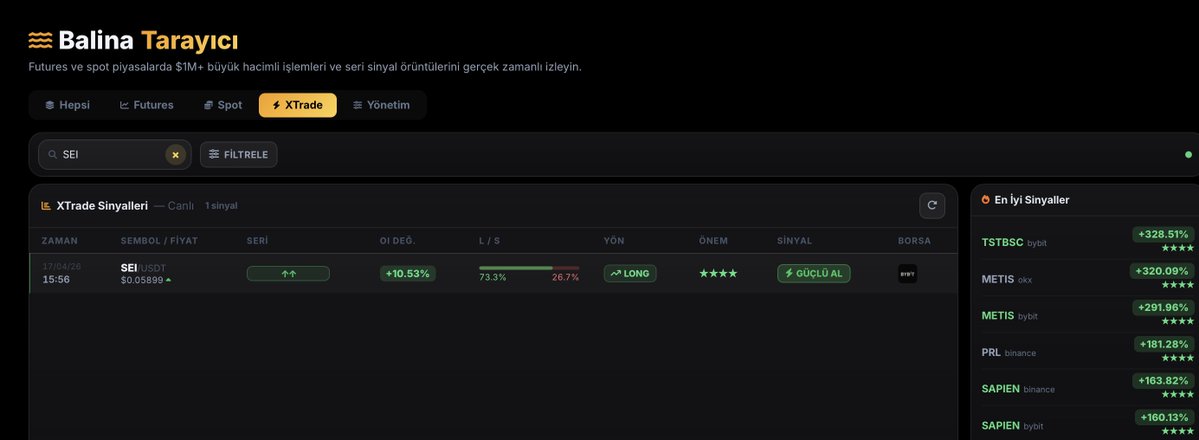Refresh the XTrade signals list
The width and height of the screenshot is (1199, 440).
tap(932, 205)
